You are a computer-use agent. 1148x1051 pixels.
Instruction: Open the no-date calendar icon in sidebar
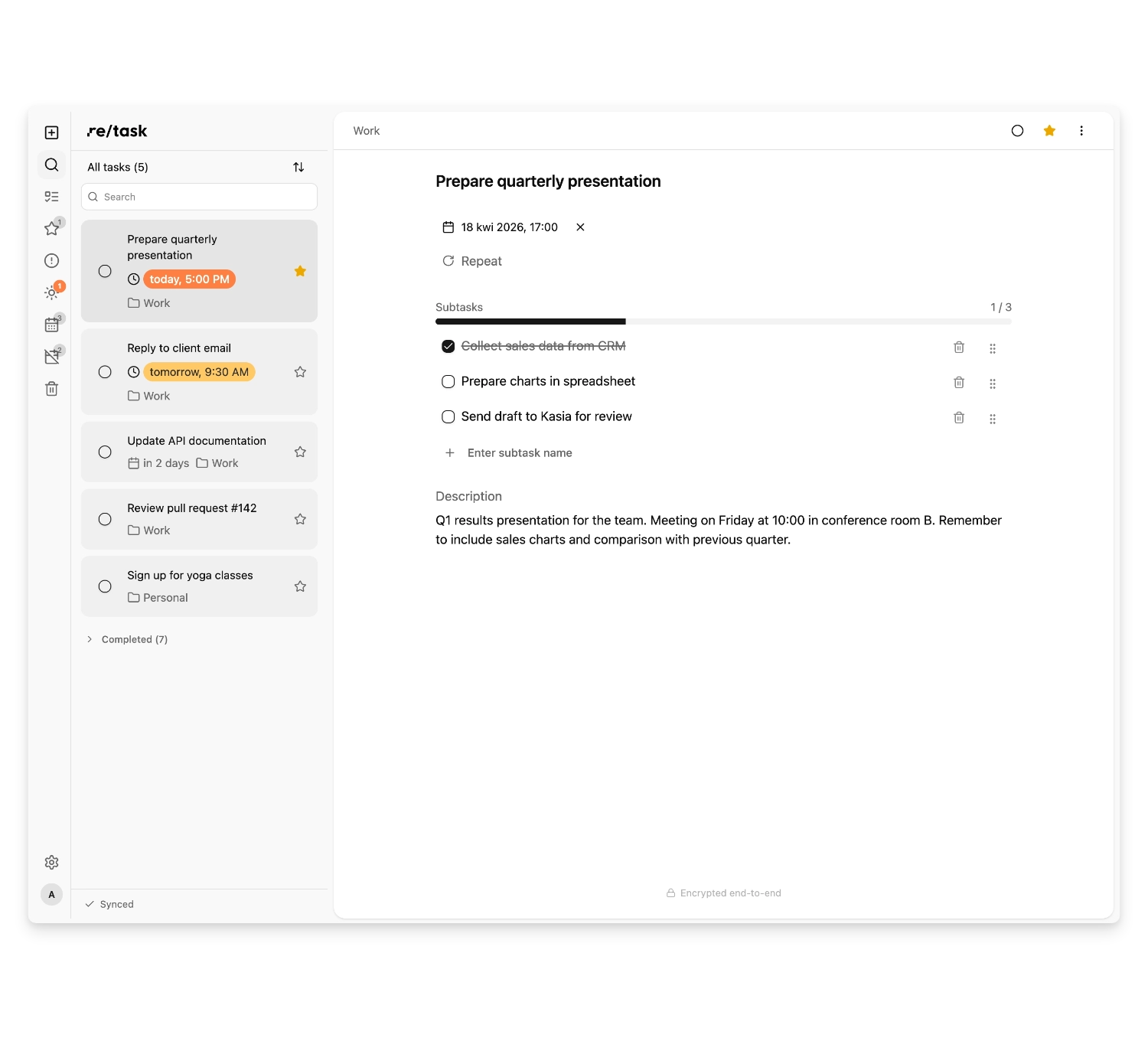click(x=51, y=357)
